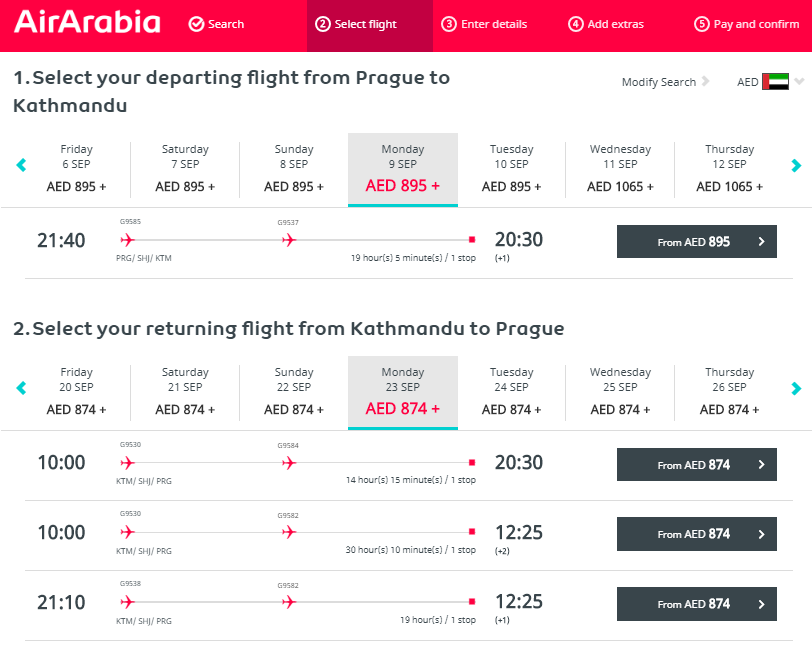Click the UAE flag currency icon
812x649 pixels.
(x=775, y=82)
